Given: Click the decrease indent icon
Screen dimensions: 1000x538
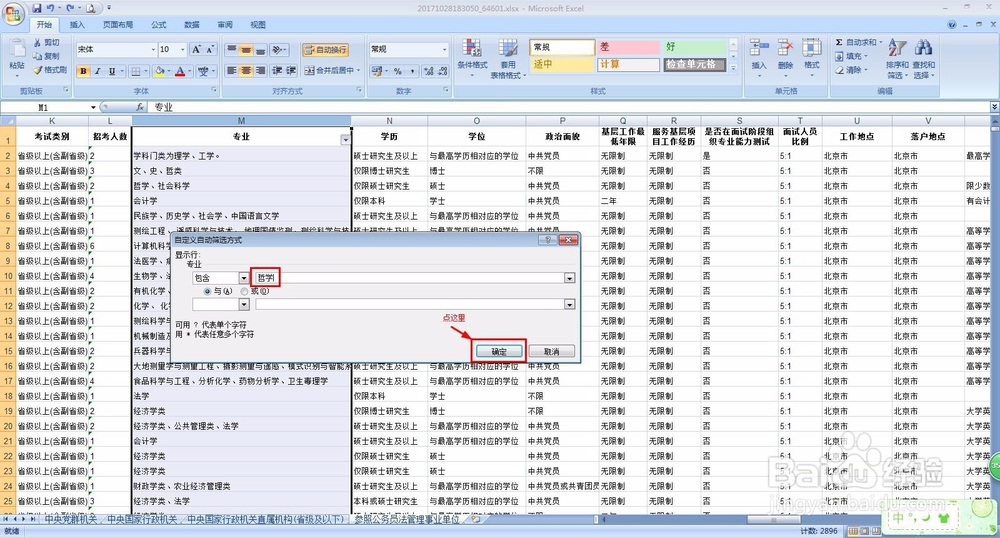Looking at the screenshot, I should 277,70.
